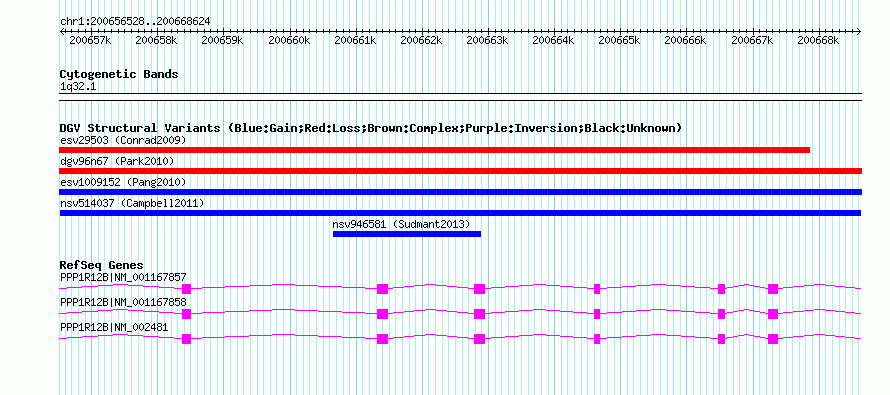The height and width of the screenshot is (395, 890).
Task: Select the 200664k ruler tick label
Action: (x=553, y=40)
